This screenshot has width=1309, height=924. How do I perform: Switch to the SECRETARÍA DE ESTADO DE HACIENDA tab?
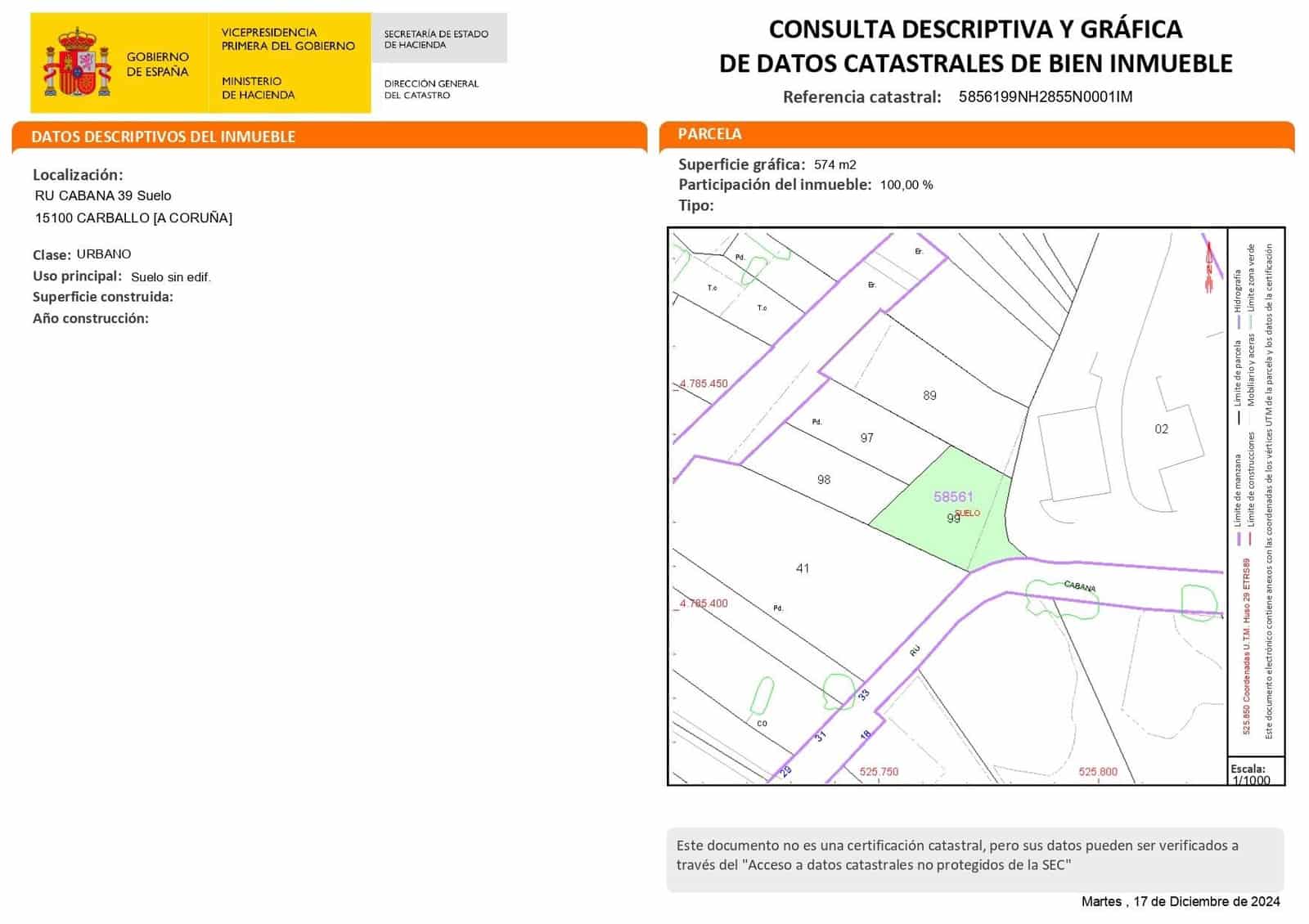pos(438,39)
